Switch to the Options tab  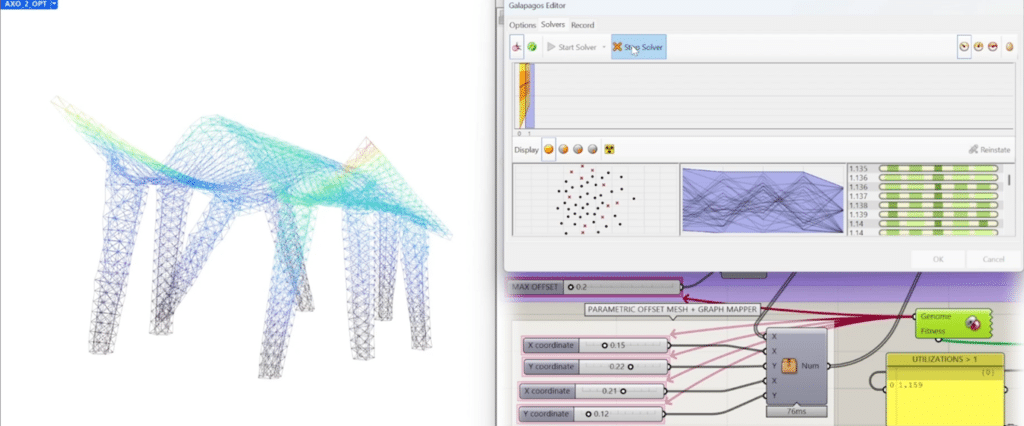[x=522, y=24]
